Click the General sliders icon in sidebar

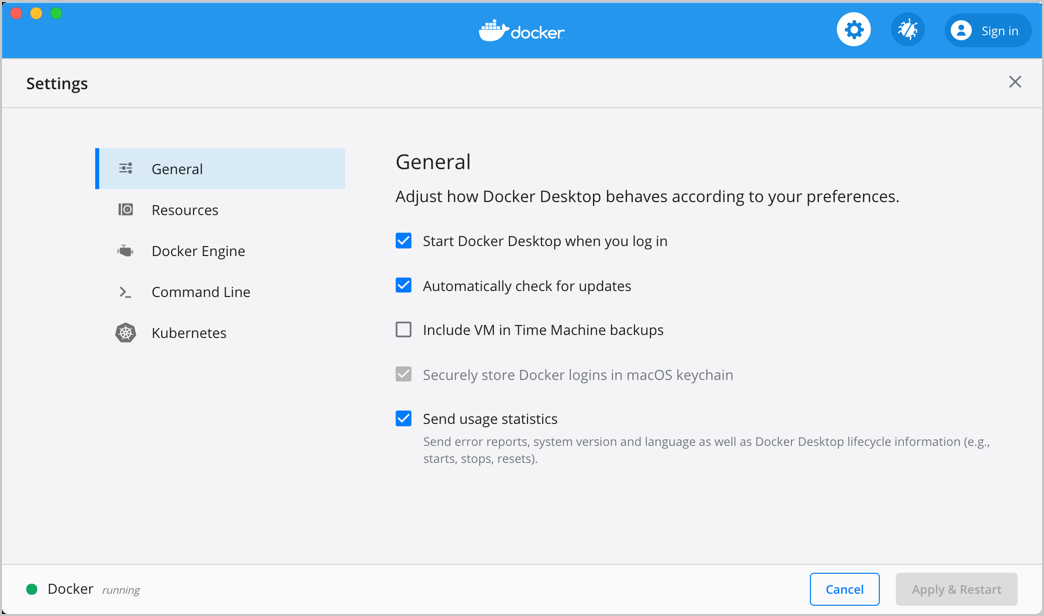click(126, 169)
